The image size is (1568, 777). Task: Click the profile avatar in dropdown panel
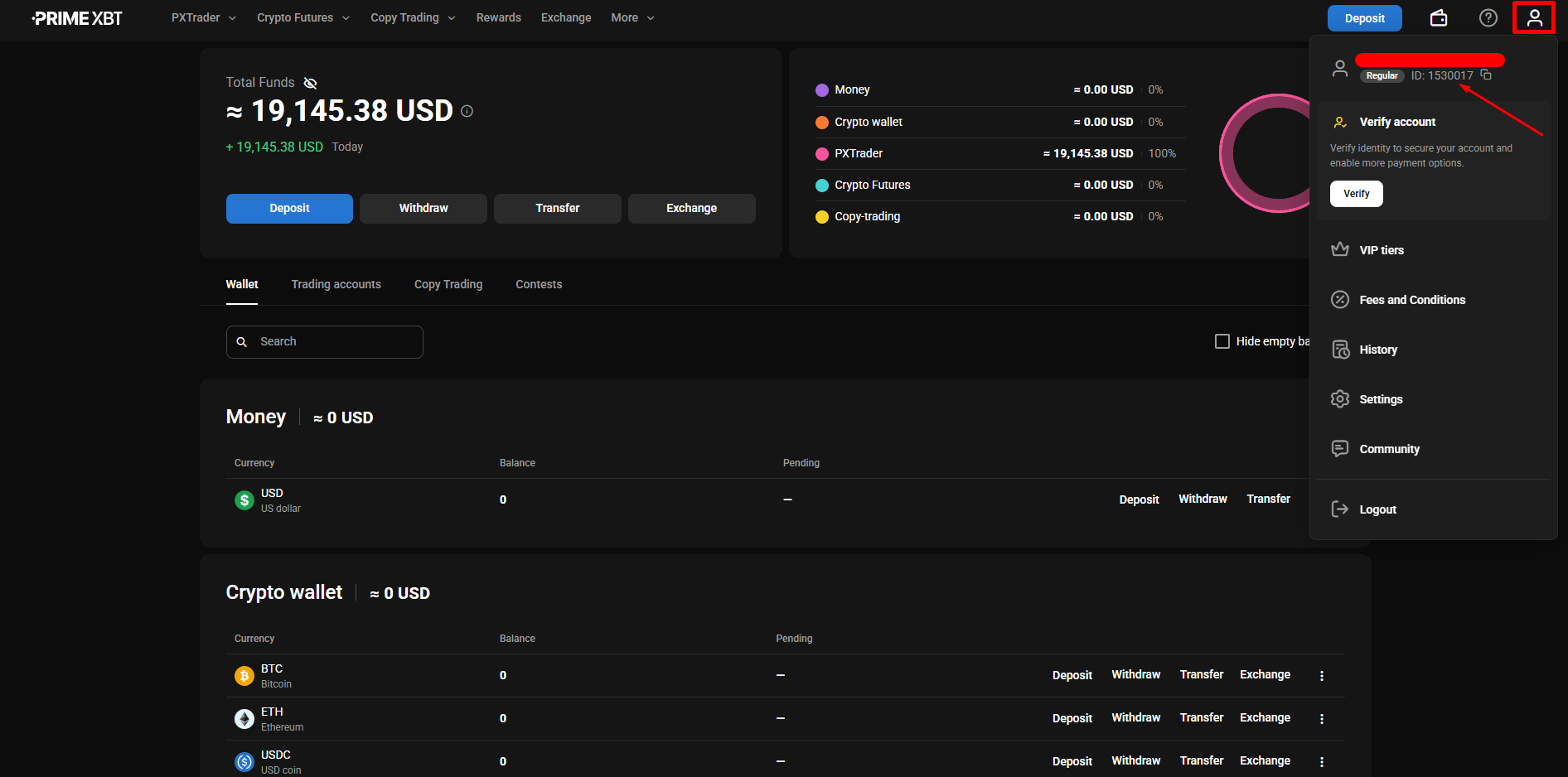point(1340,68)
